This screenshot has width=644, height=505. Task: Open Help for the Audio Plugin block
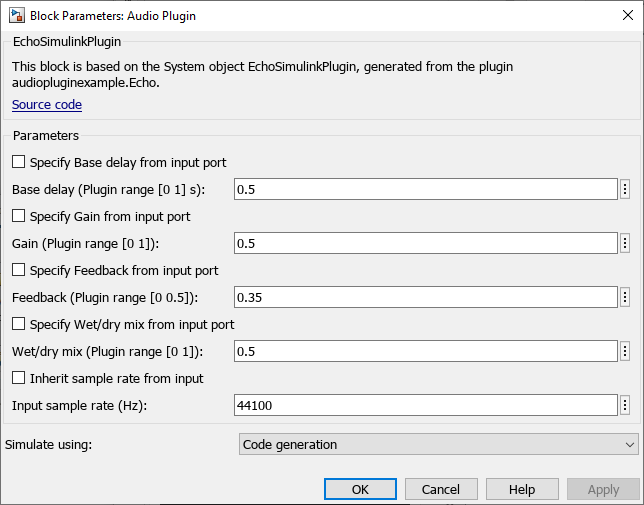[x=522, y=489]
